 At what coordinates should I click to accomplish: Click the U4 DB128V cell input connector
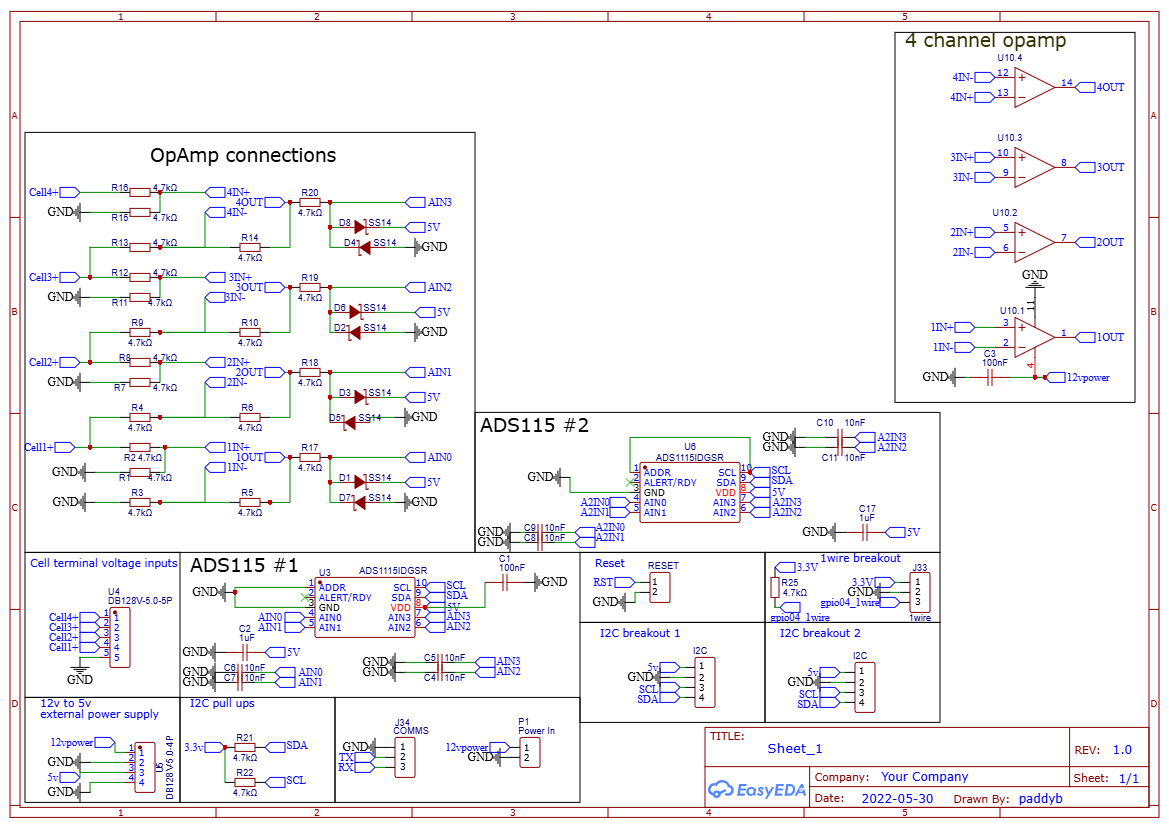[119, 637]
